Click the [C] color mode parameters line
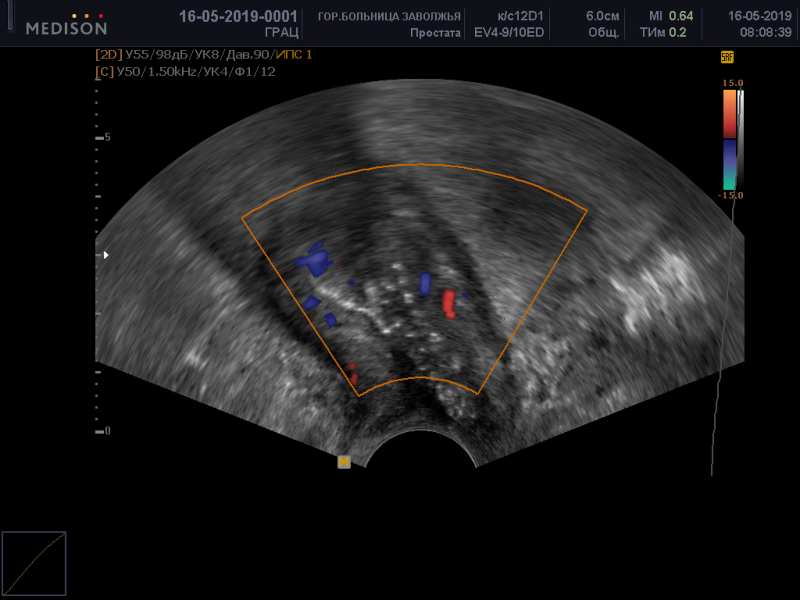 (185, 72)
